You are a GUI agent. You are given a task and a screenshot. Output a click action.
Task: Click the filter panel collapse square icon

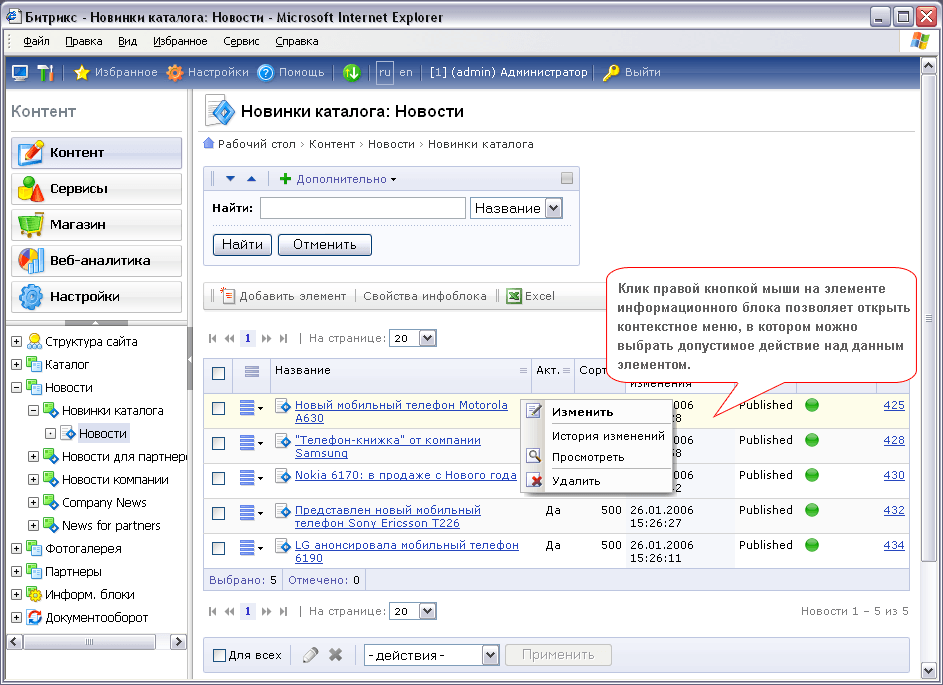click(567, 178)
